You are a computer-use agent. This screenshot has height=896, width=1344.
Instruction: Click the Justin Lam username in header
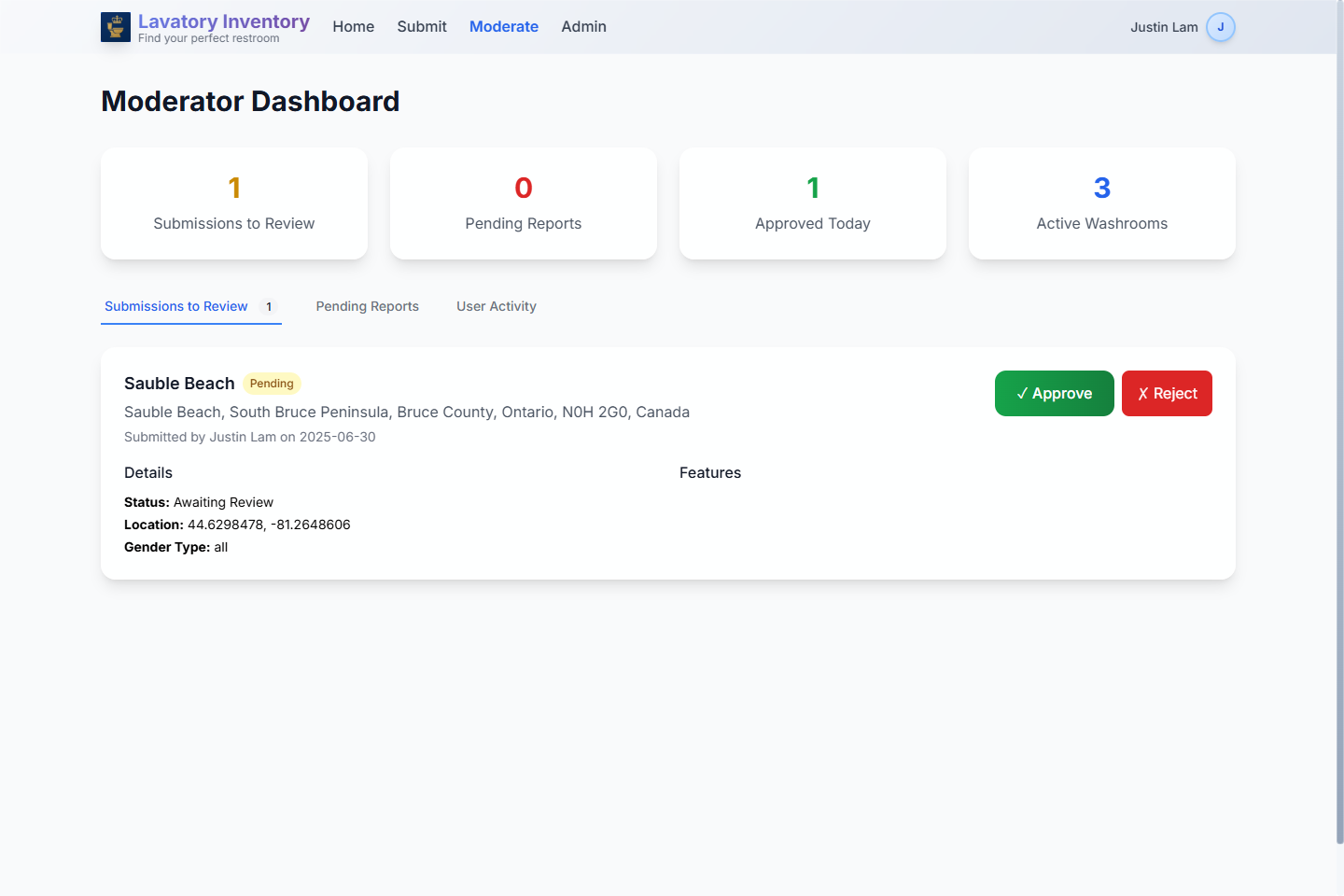(x=1164, y=27)
